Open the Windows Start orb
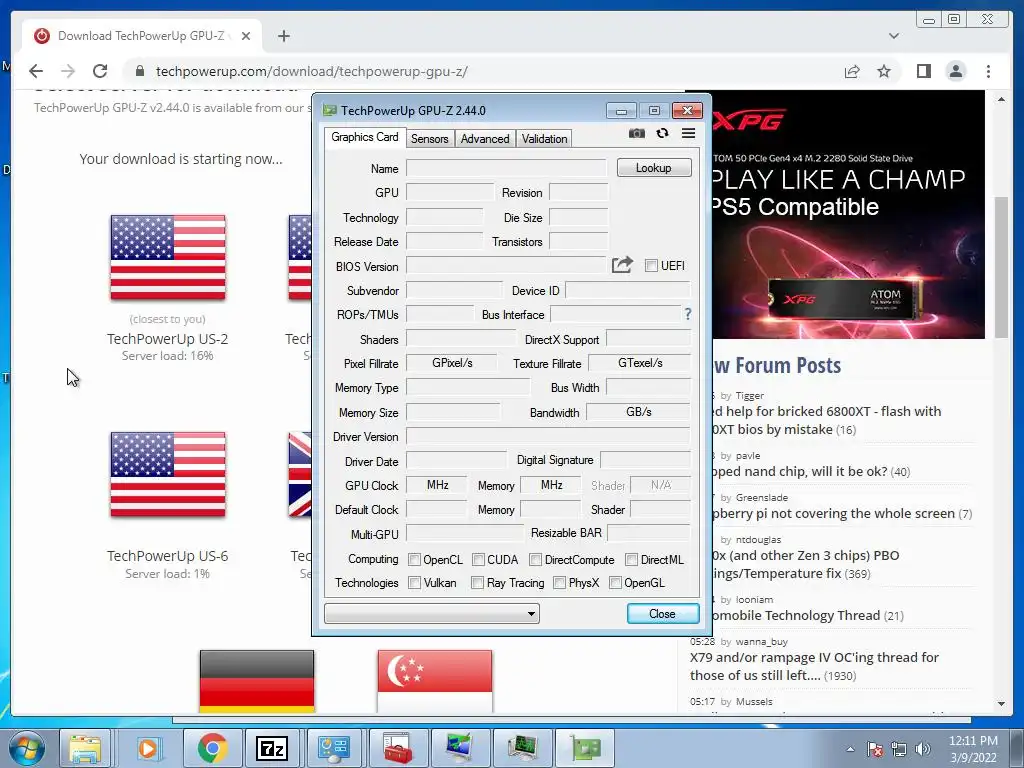 tap(26, 748)
